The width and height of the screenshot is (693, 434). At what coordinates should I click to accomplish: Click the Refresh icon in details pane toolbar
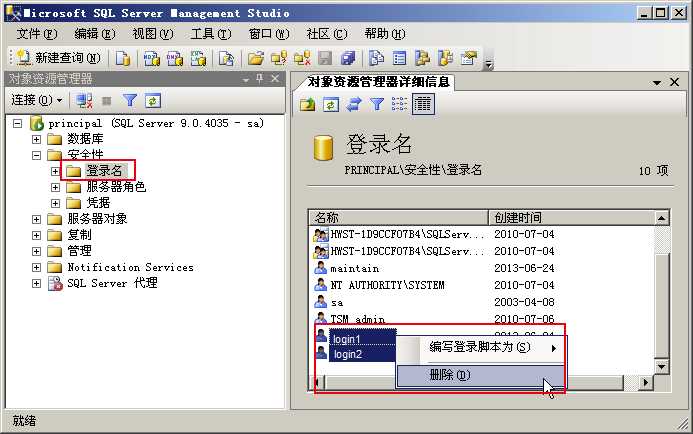[x=331, y=104]
